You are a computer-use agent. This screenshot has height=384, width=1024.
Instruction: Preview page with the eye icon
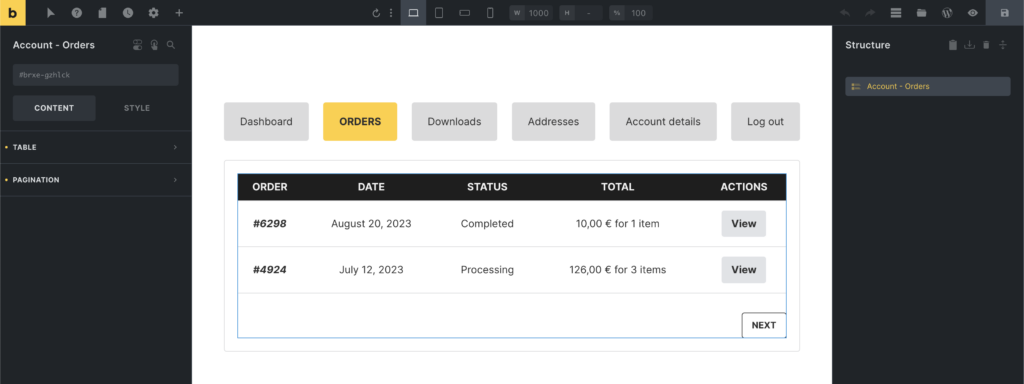point(972,13)
